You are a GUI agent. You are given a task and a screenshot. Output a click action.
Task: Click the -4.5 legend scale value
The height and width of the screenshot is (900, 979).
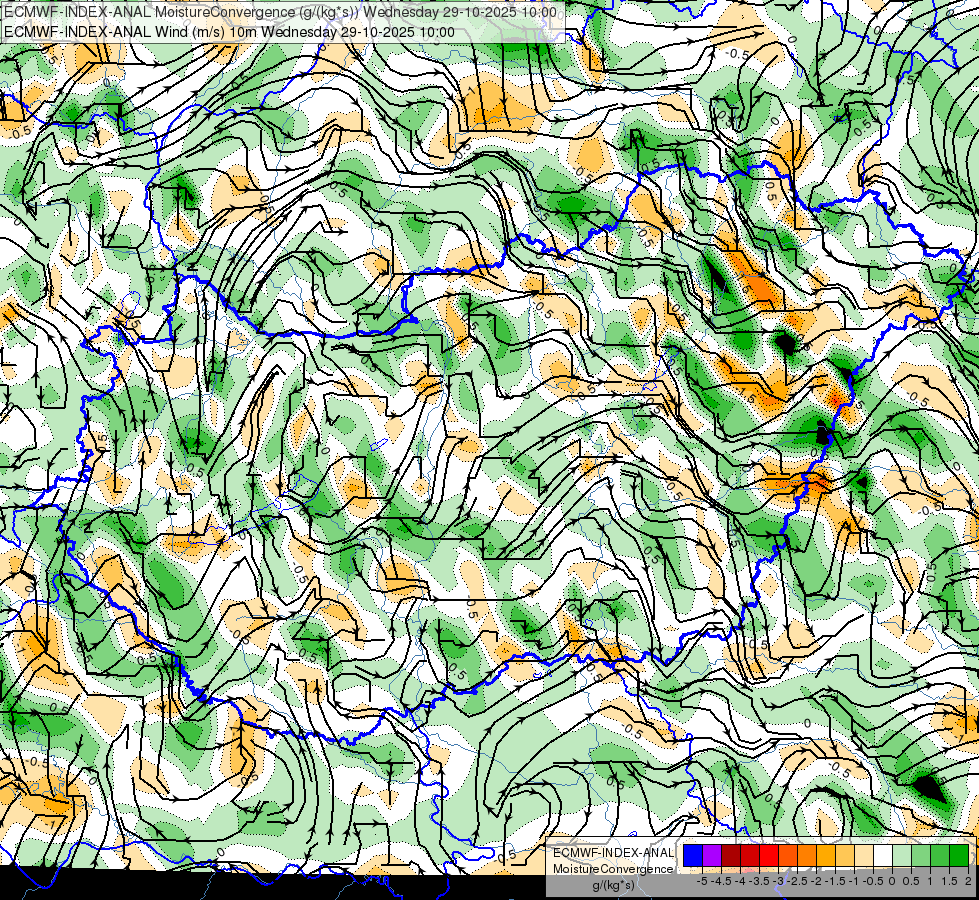[x=723, y=881]
